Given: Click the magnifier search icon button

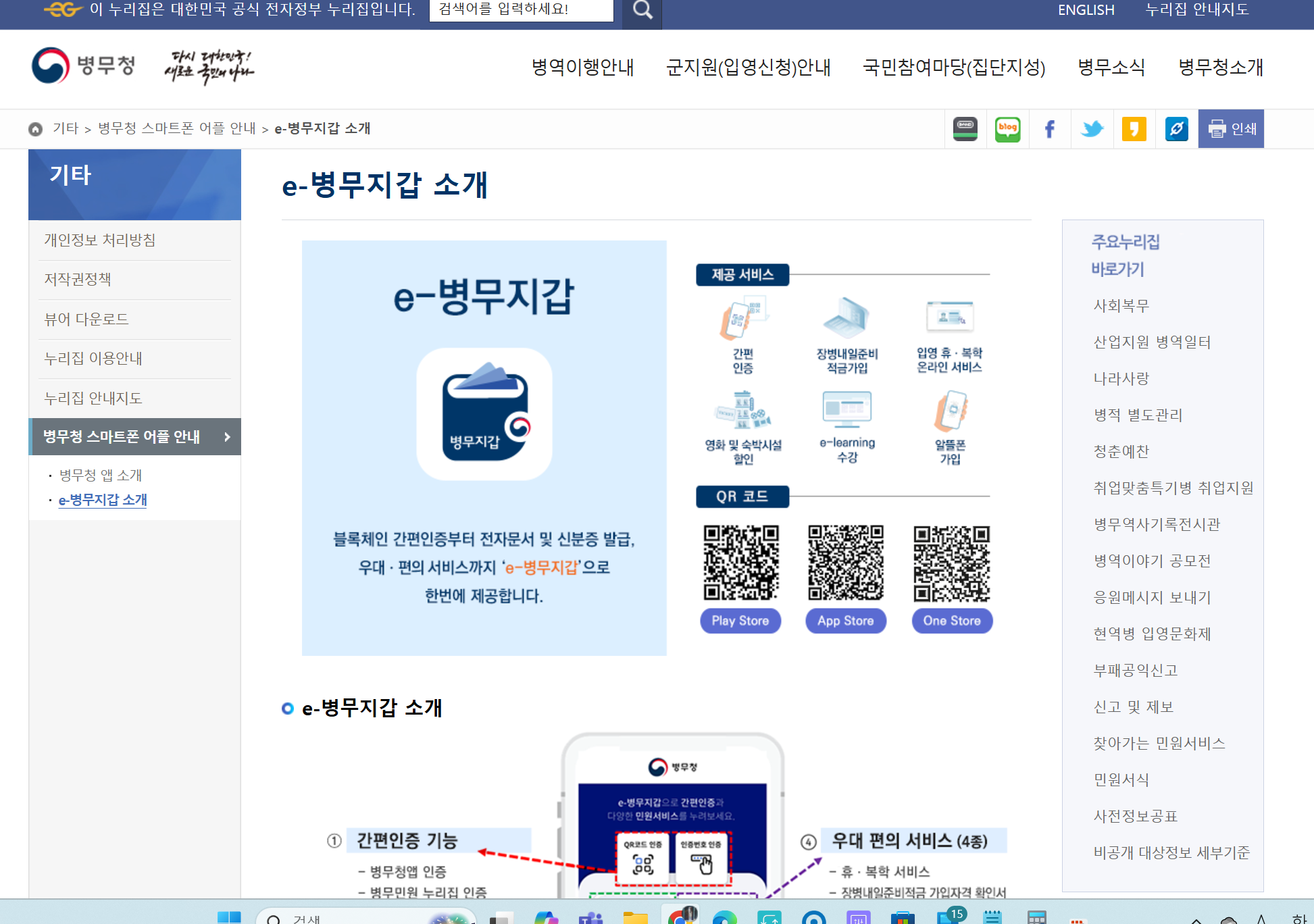Looking at the screenshot, I should 642,10.
